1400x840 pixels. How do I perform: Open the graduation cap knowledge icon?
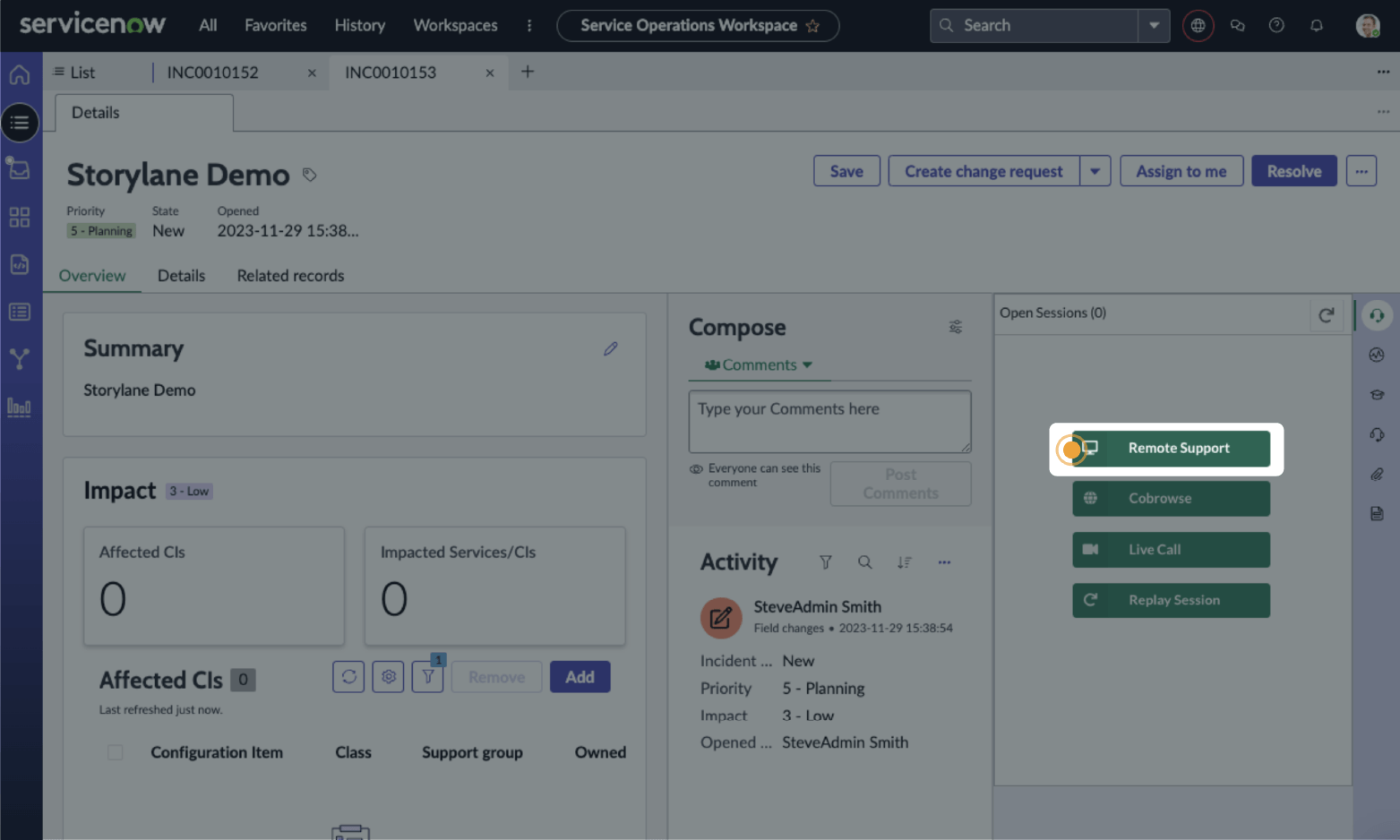click(x=1377, y=395)
